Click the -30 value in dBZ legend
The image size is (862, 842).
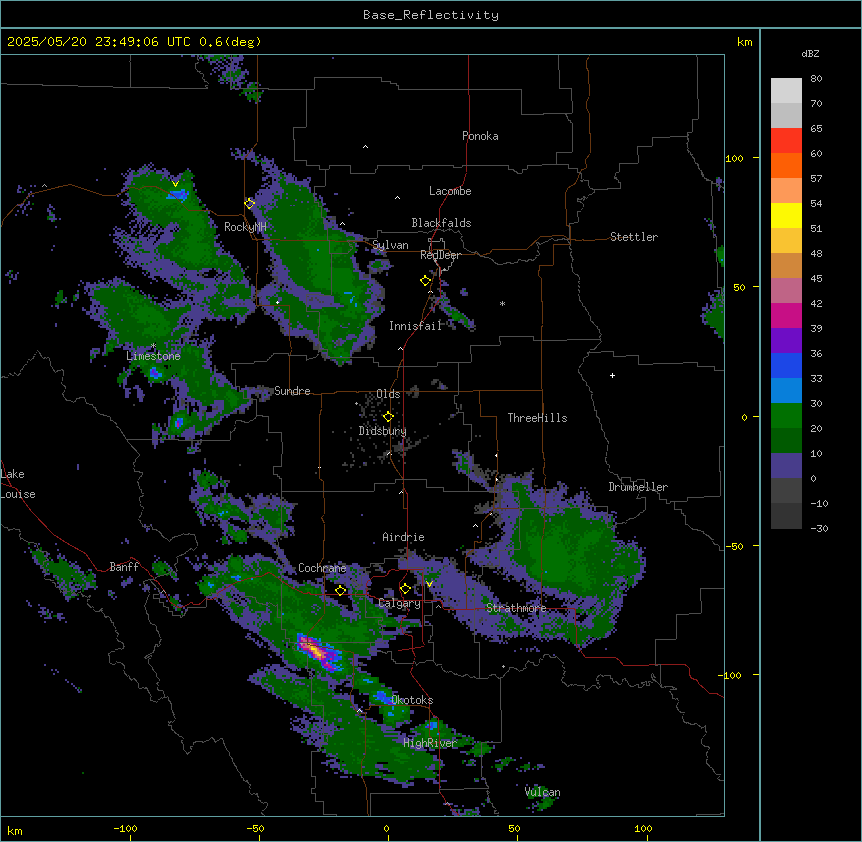(819, 528)
